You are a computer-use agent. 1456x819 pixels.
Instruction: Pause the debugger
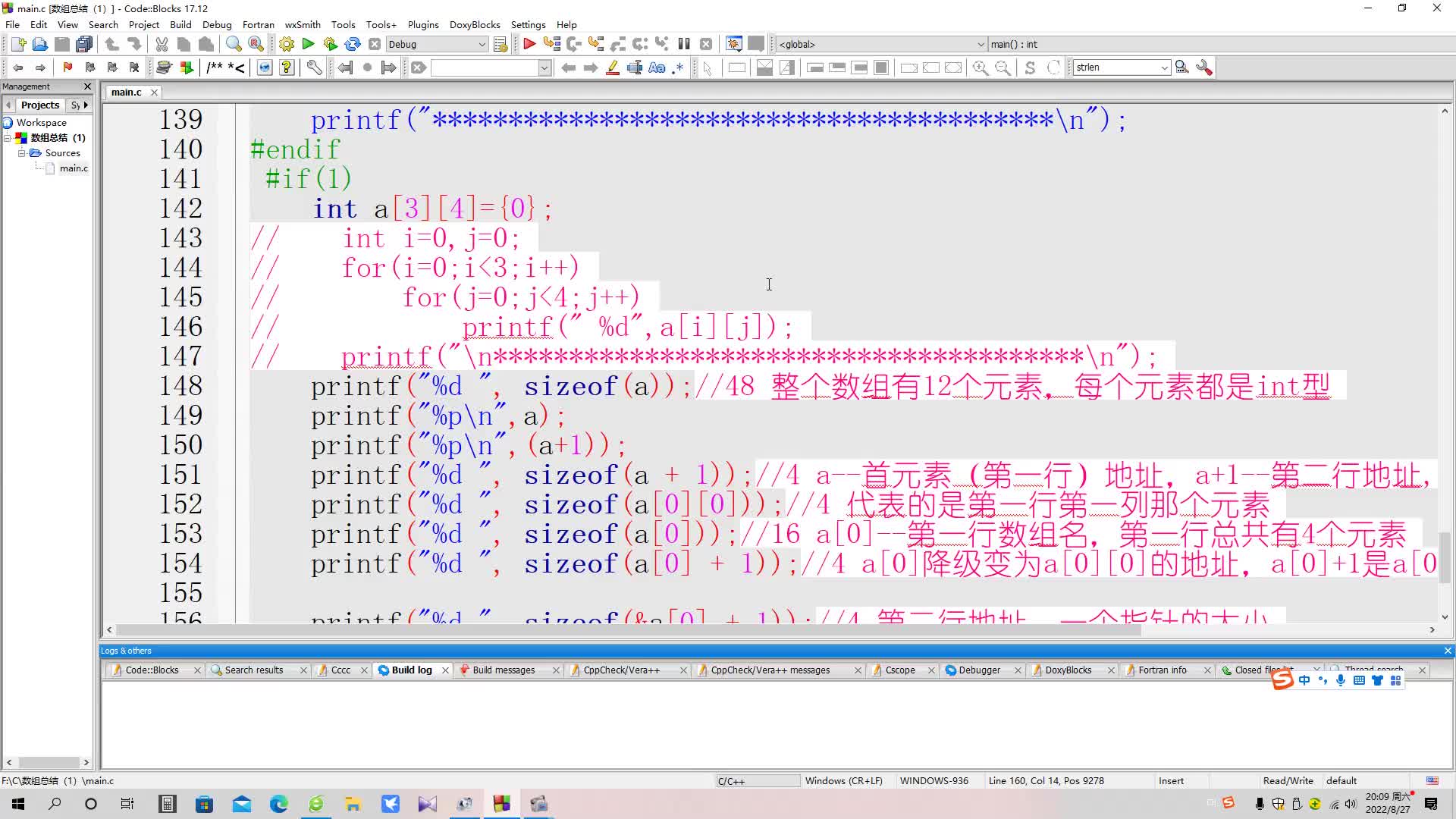[x=684, y=44]
